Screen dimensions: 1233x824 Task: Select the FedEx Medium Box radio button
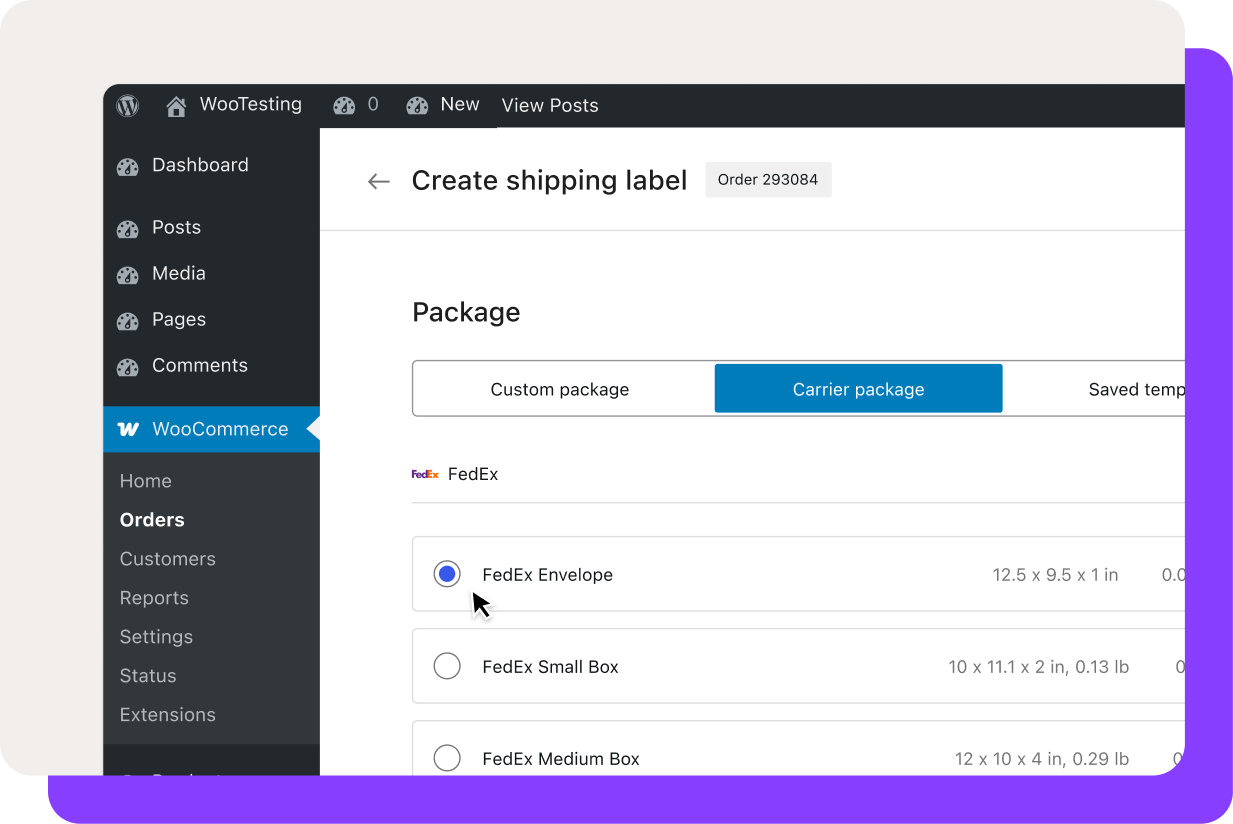click(x=447, y=758)
